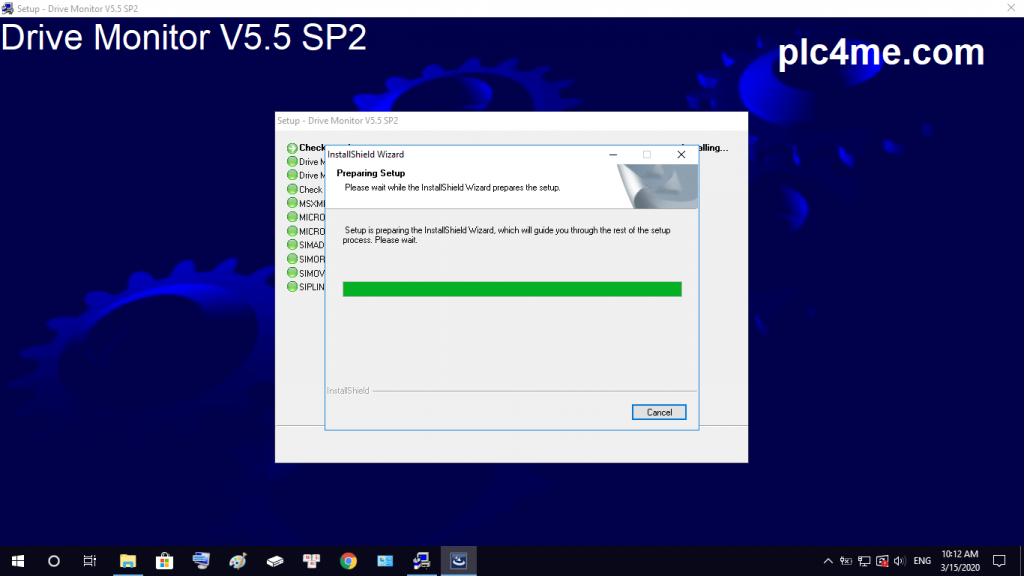Image resolution: width=1024 pixels, height=576 pixels.
Task: Launch File Explorer from the taskbar
Action: click(128, 561)
